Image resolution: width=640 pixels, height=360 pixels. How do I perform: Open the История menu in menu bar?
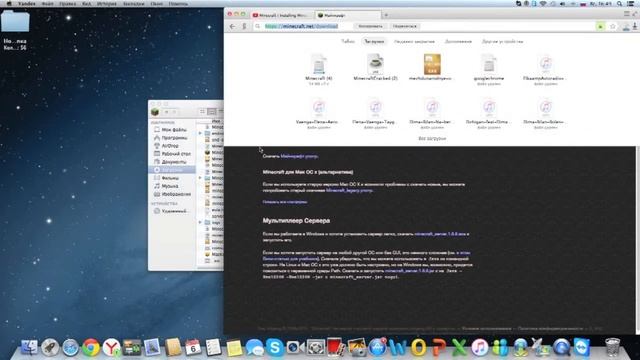(x=106, y=3)
